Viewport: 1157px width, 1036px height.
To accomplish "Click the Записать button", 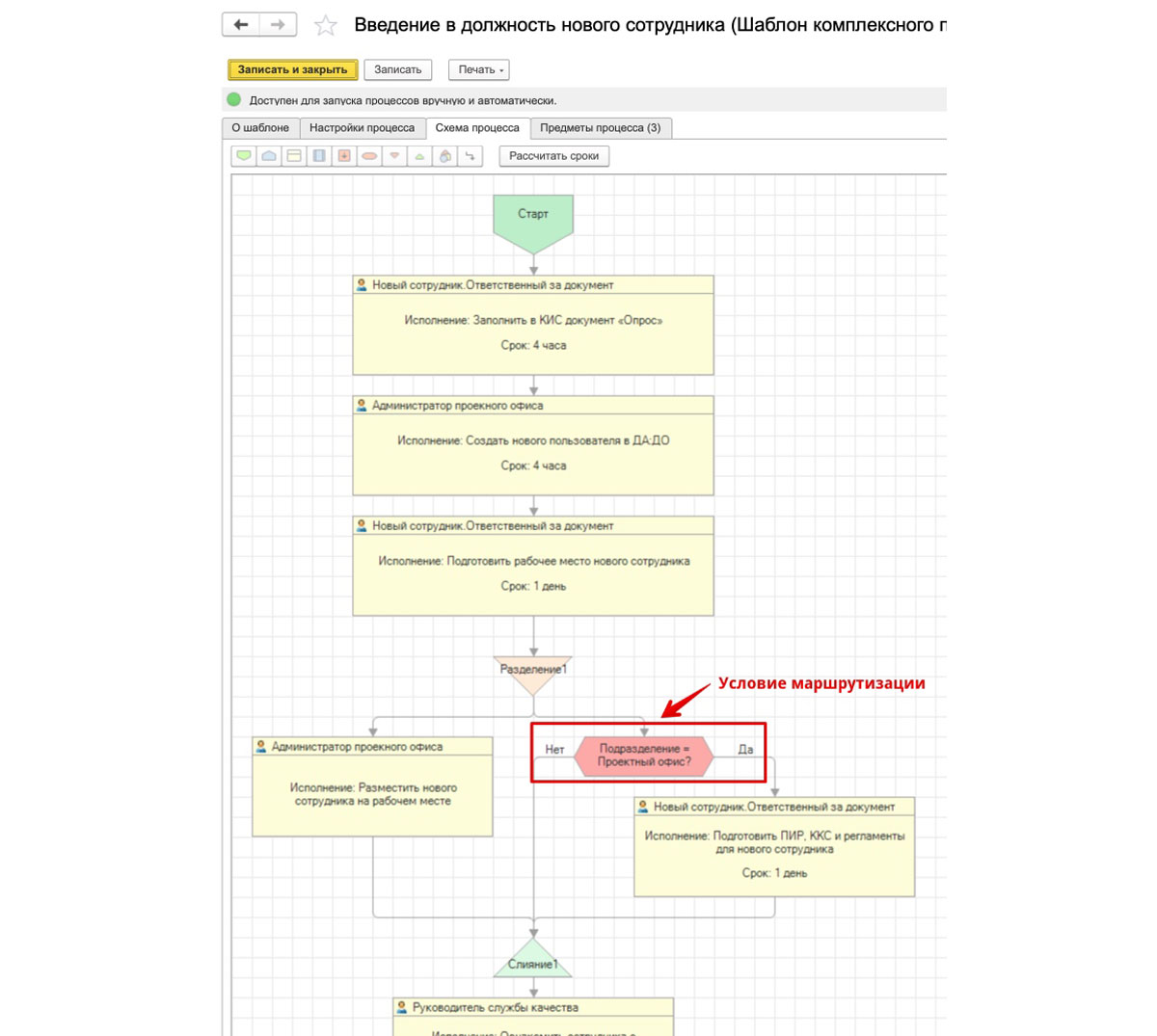I will coord(398,69).
